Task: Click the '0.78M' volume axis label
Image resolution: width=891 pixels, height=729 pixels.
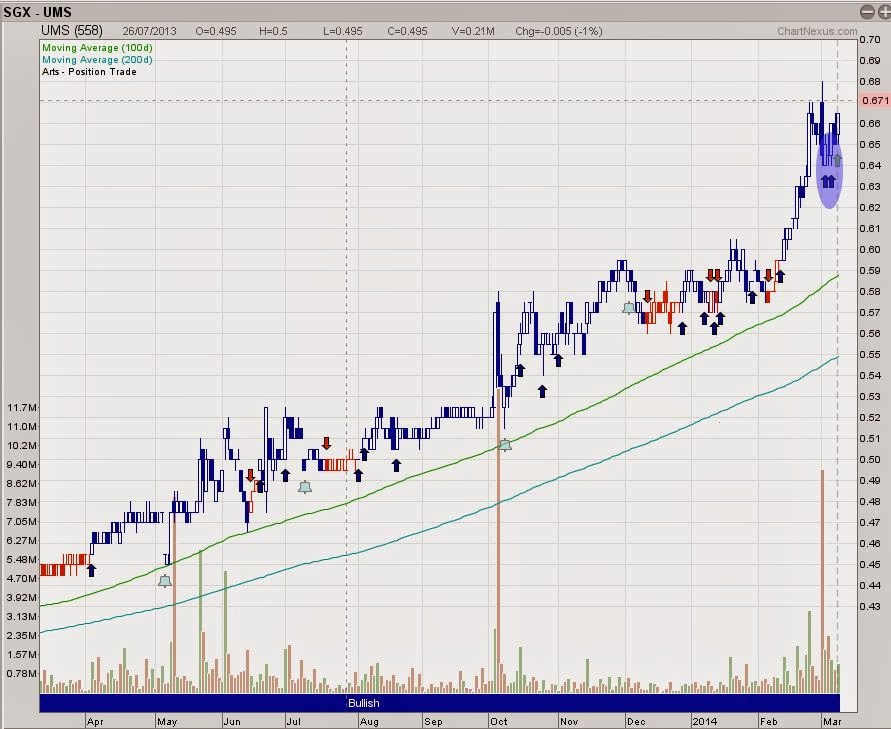Action: (x=22, y=673)
